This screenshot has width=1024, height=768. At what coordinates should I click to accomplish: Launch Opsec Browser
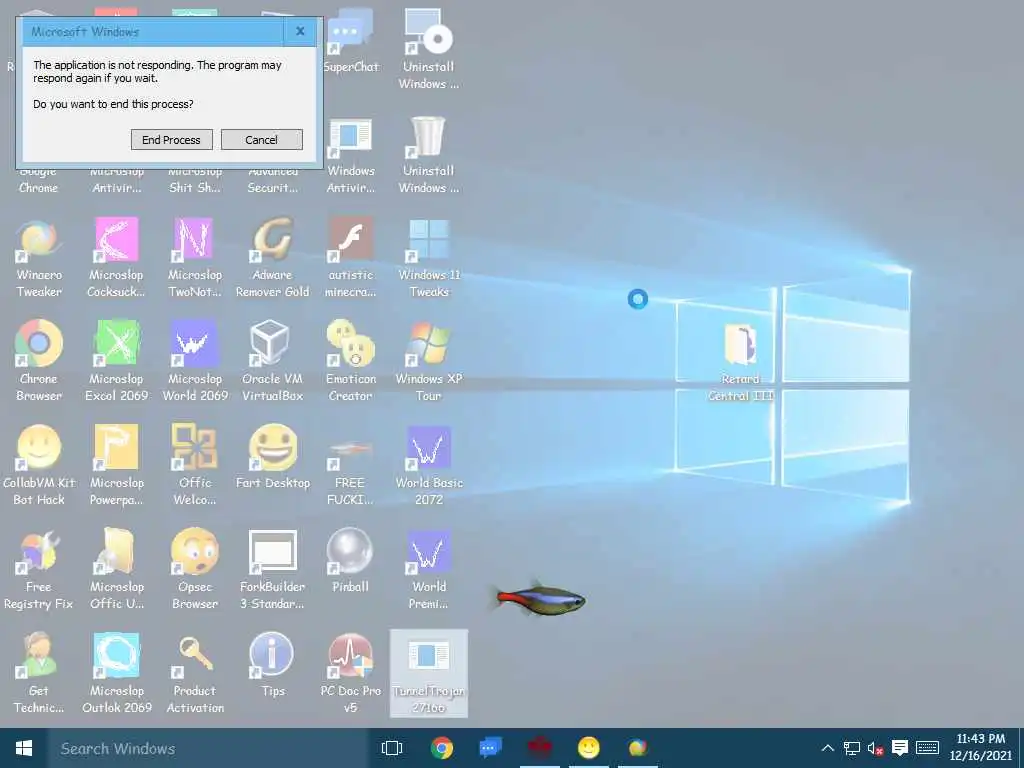pos(195,569)
